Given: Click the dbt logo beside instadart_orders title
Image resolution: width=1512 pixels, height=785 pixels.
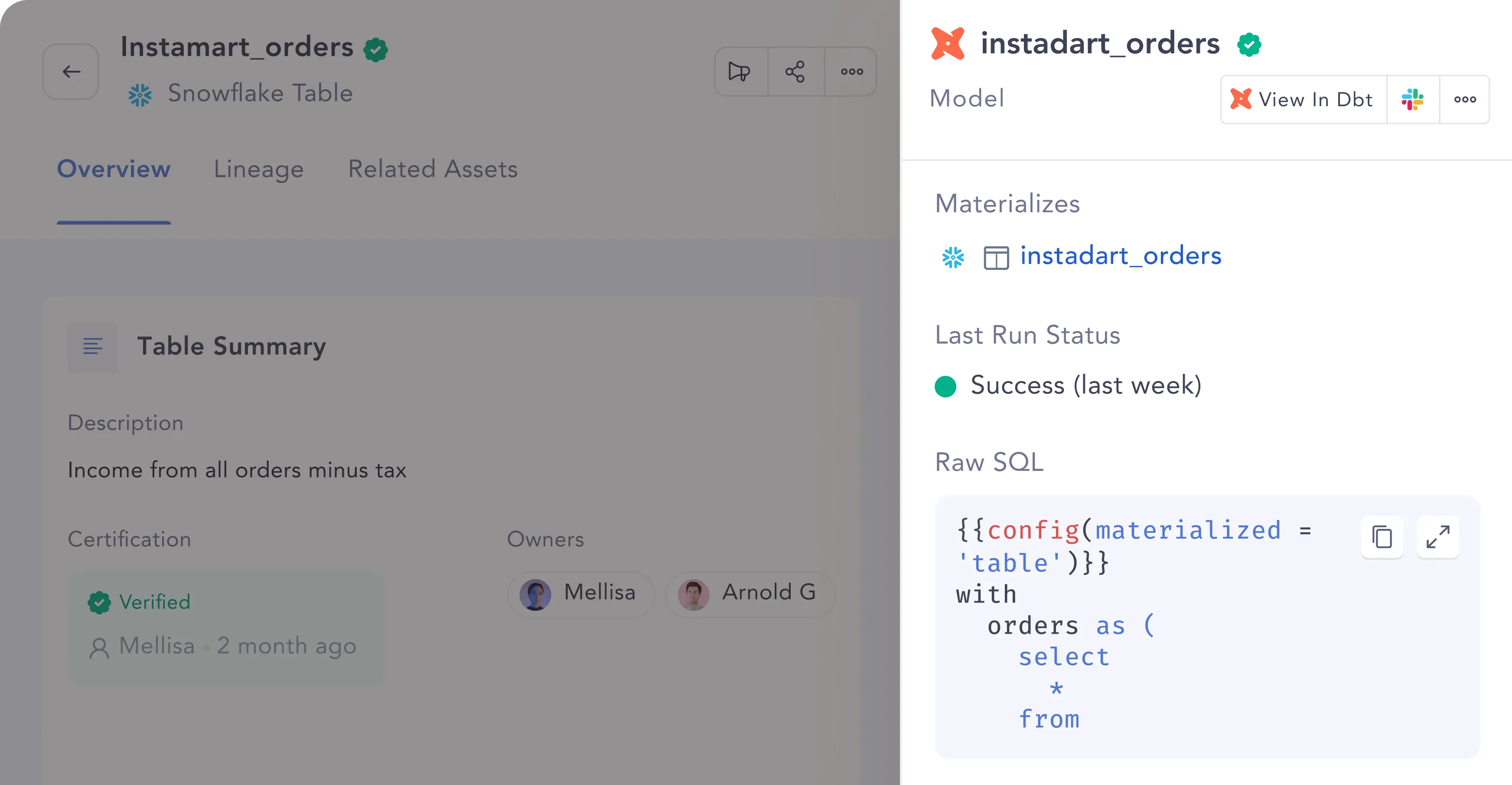Looking at the screenshot, I should 948,43.
